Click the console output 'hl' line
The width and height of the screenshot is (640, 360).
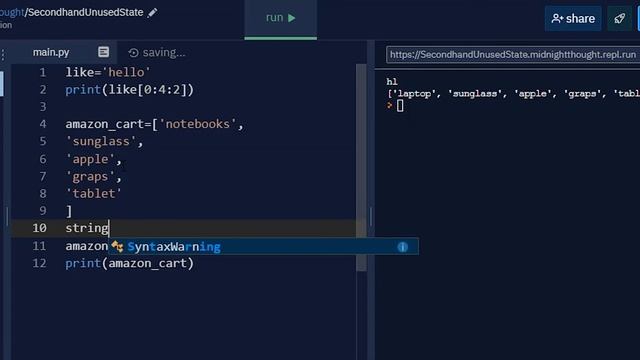[x=392, y=82]
